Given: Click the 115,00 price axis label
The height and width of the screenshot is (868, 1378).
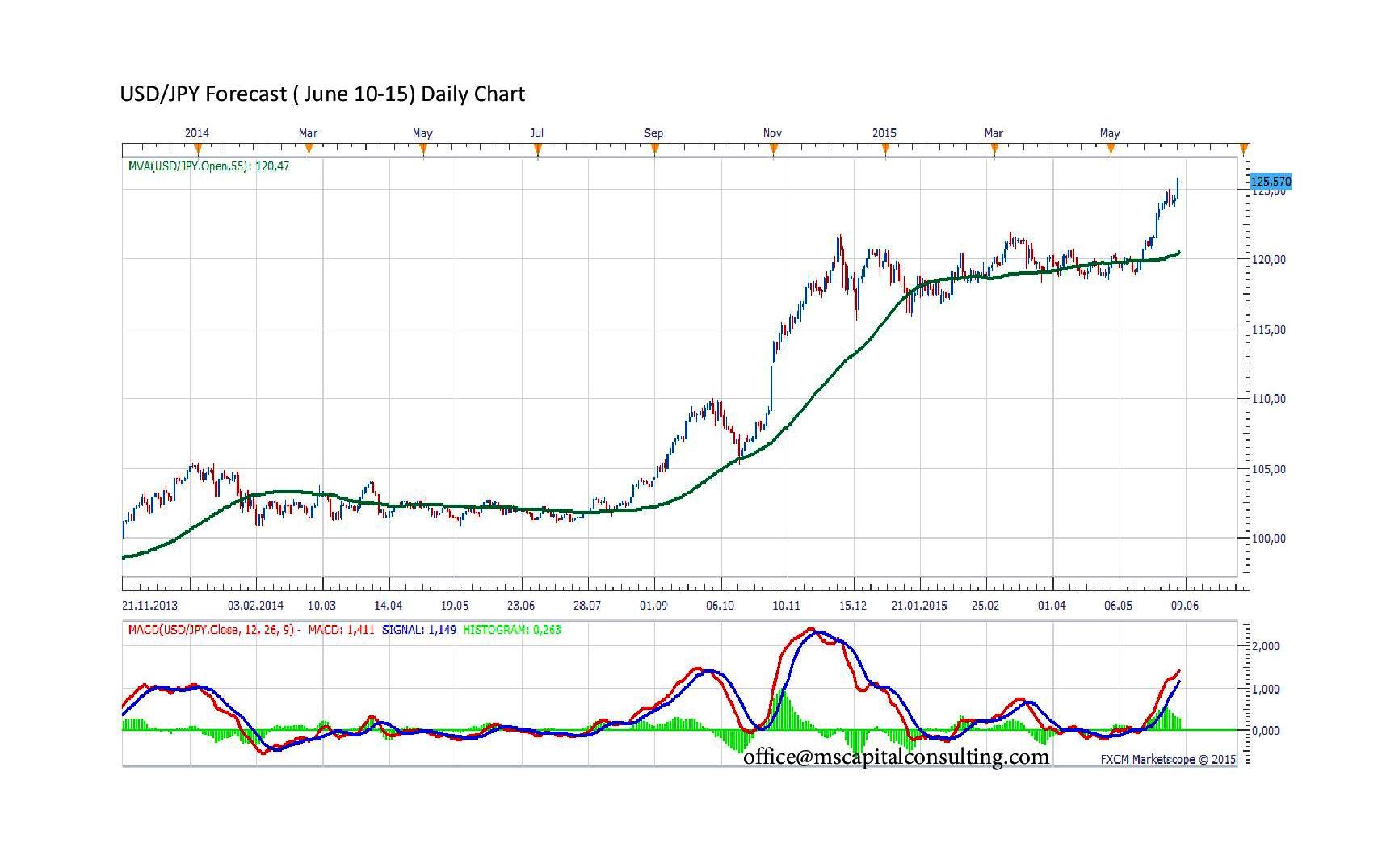Looking at the screenshot, I should [x=1269, y=329].
